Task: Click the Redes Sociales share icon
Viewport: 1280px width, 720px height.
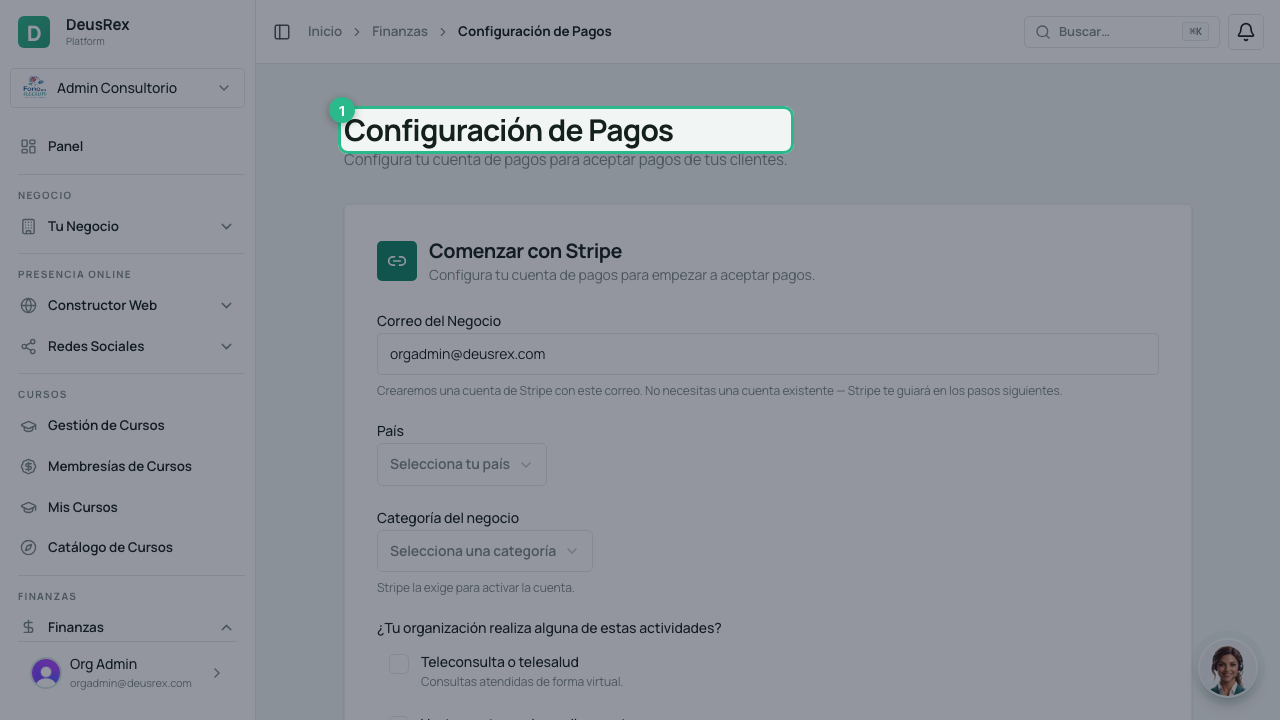Action: (x=28, y=346)
